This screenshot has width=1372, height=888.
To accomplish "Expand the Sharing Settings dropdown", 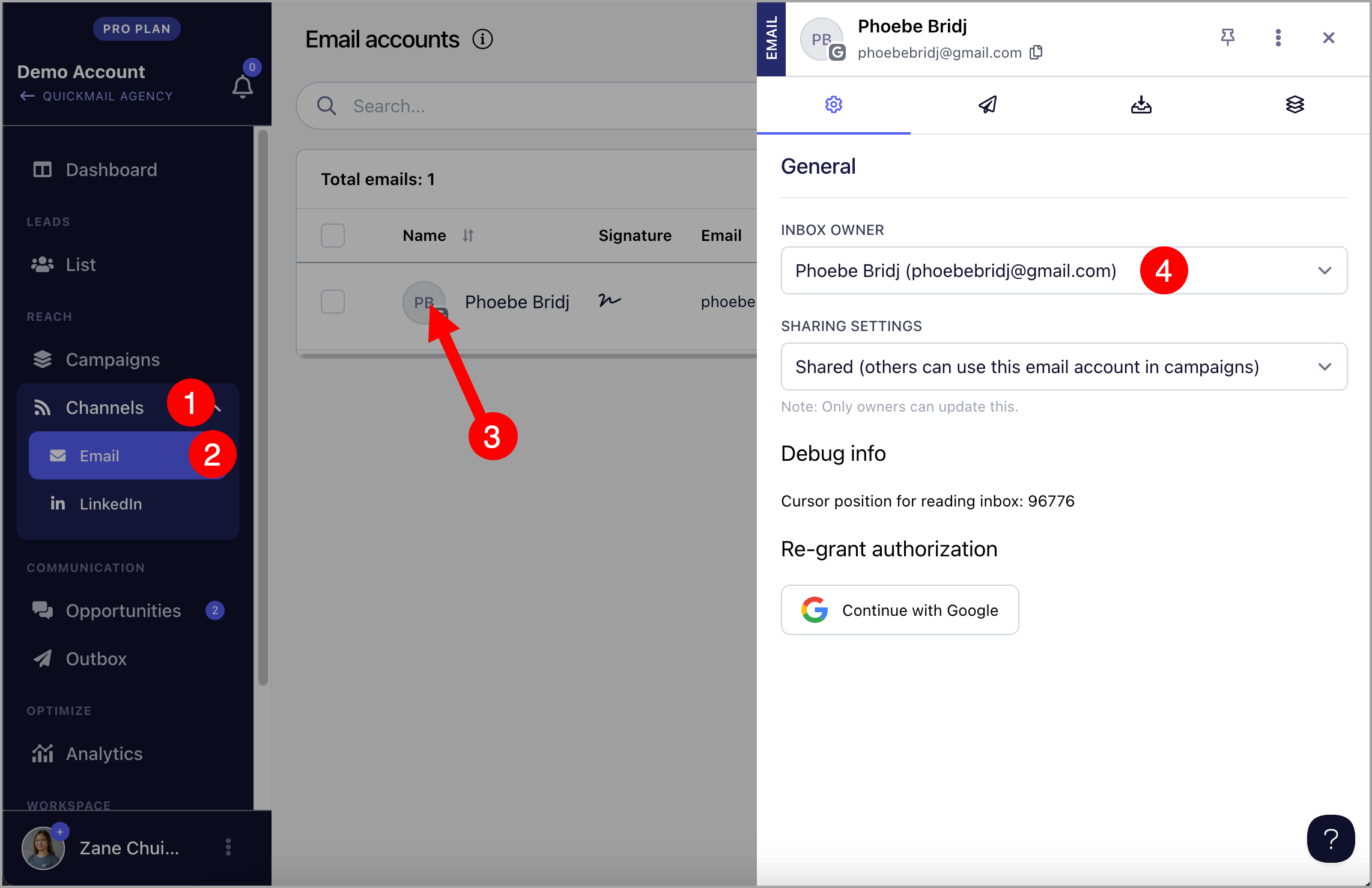I will [1064, 366].
